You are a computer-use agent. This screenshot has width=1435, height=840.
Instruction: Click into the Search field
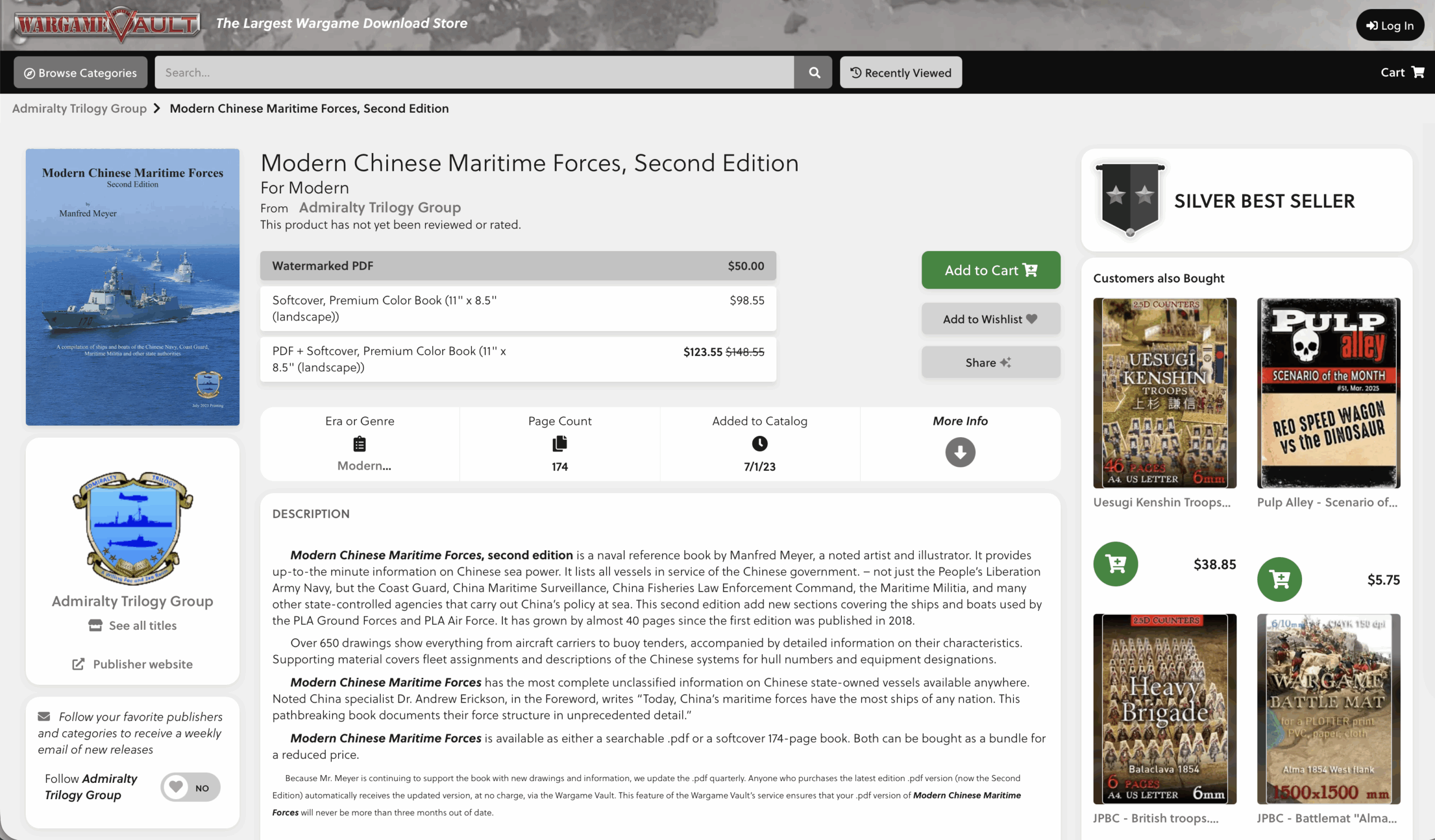click(x=473, y=72)
